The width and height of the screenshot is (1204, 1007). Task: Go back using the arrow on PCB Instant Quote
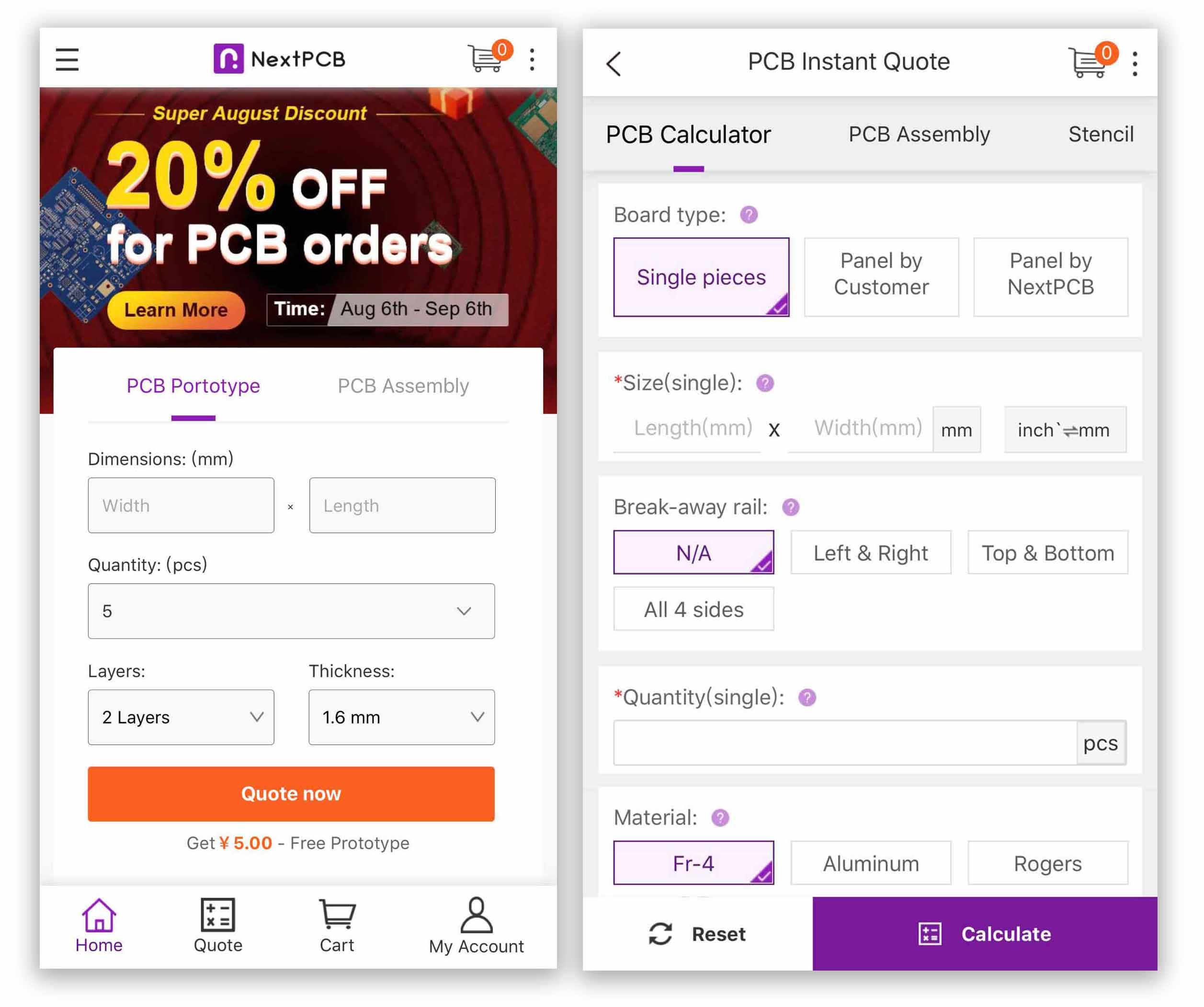pos(613,63)
